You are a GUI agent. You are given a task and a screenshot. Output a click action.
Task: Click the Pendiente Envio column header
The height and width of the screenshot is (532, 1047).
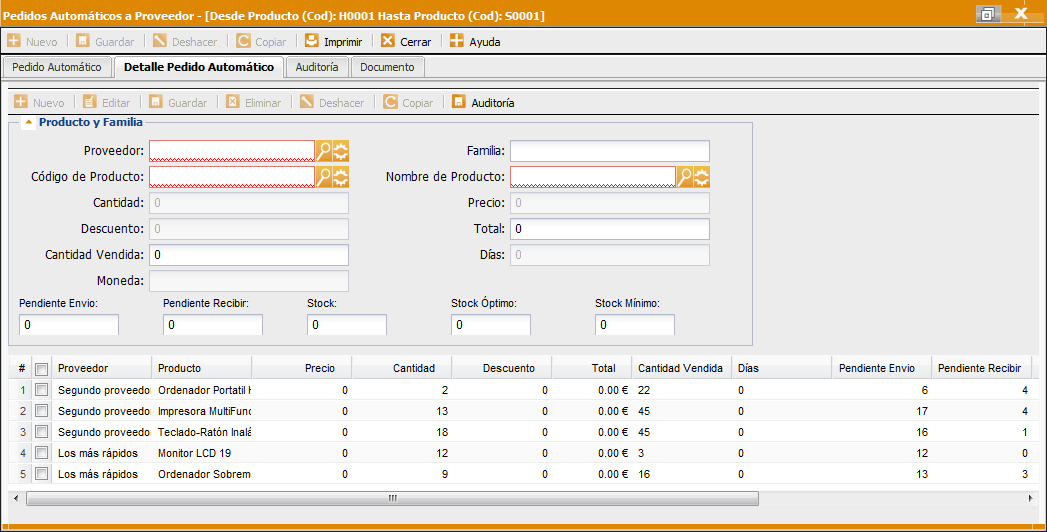click(x=881, y=368)
